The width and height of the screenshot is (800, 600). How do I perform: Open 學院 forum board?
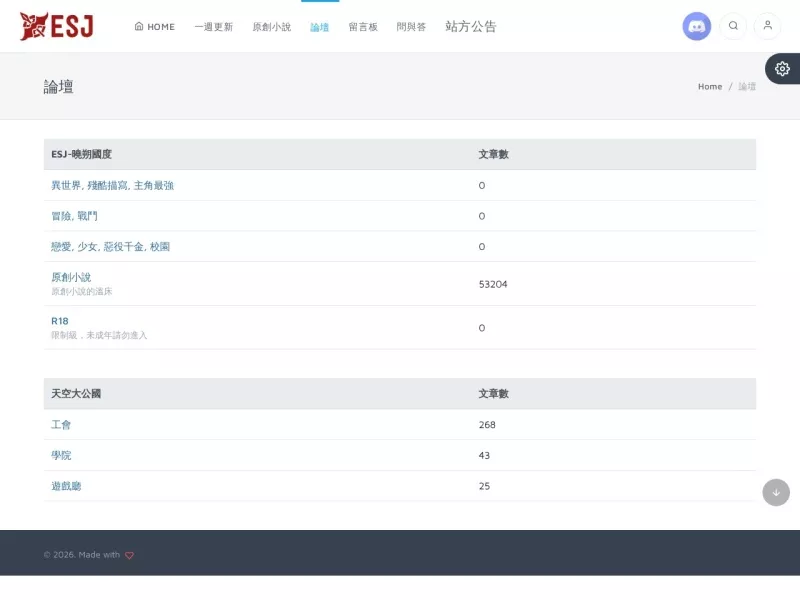point(61,455)
